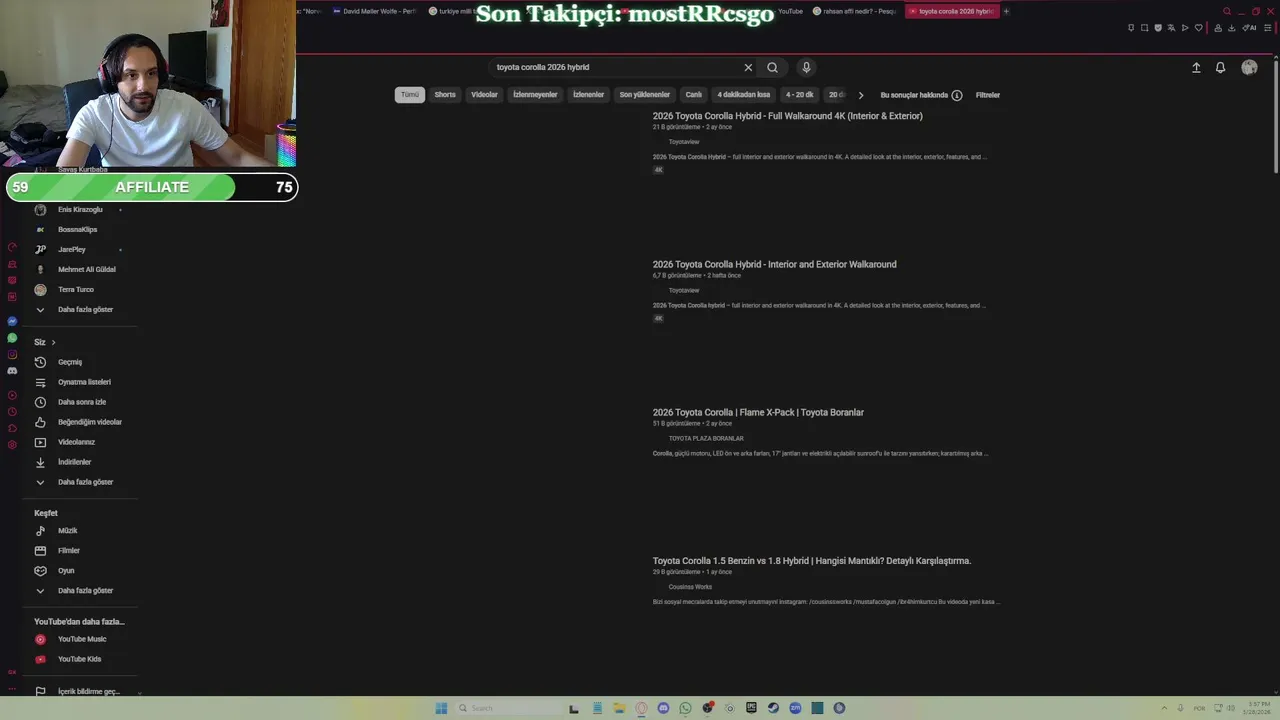This screenshot has height=720, width=1280.
Task: Click the info icon beside Bu sonuçlar hakkında
Action: [x=957, y=95]
